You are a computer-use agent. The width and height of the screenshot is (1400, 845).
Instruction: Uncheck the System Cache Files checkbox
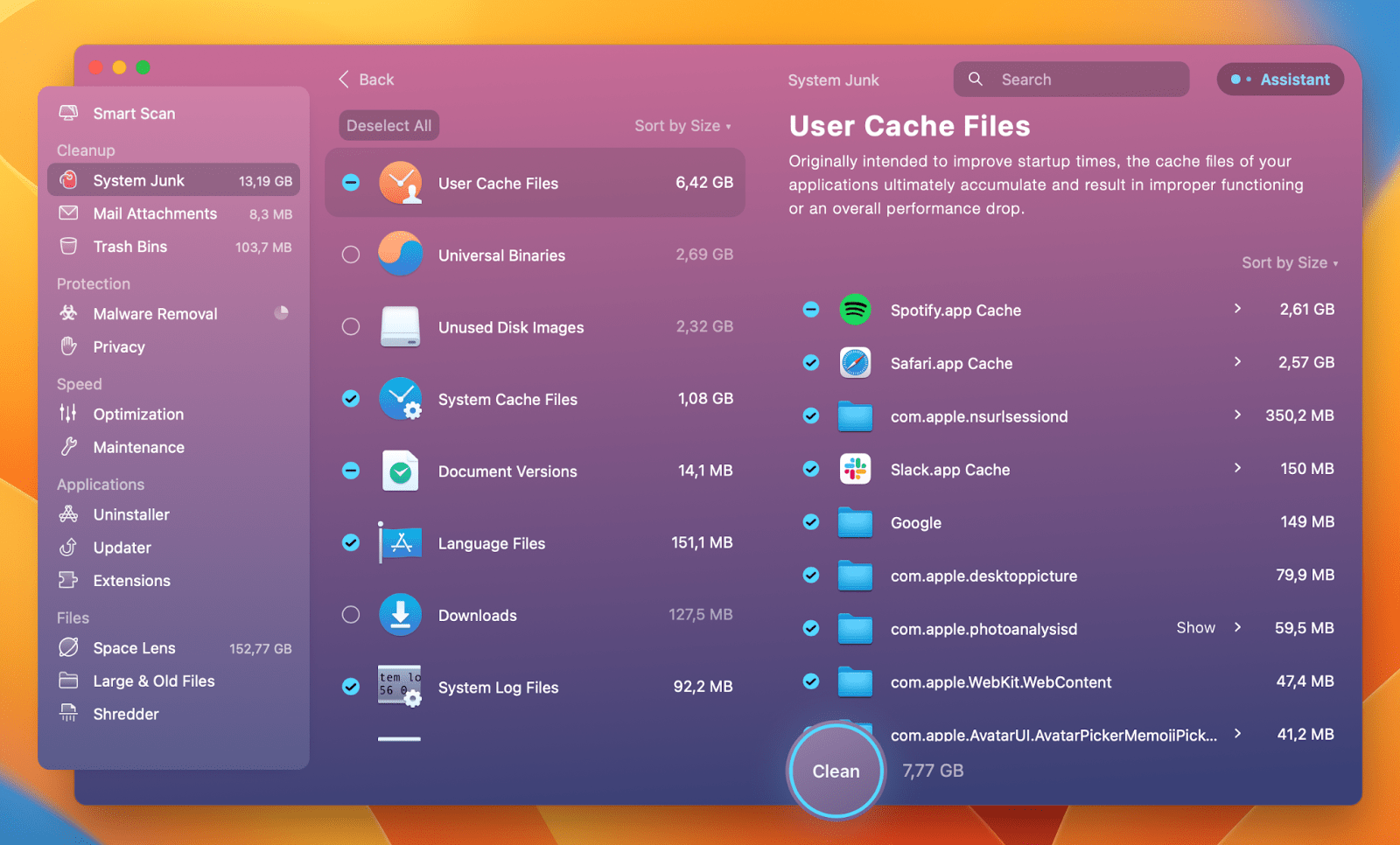(351, 399)
